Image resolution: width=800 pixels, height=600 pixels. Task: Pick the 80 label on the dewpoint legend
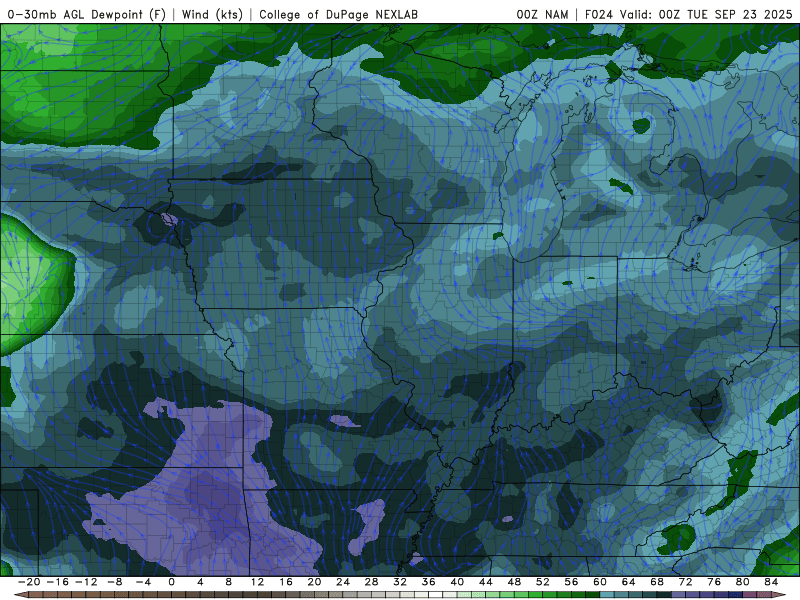(x=743, y=582)
